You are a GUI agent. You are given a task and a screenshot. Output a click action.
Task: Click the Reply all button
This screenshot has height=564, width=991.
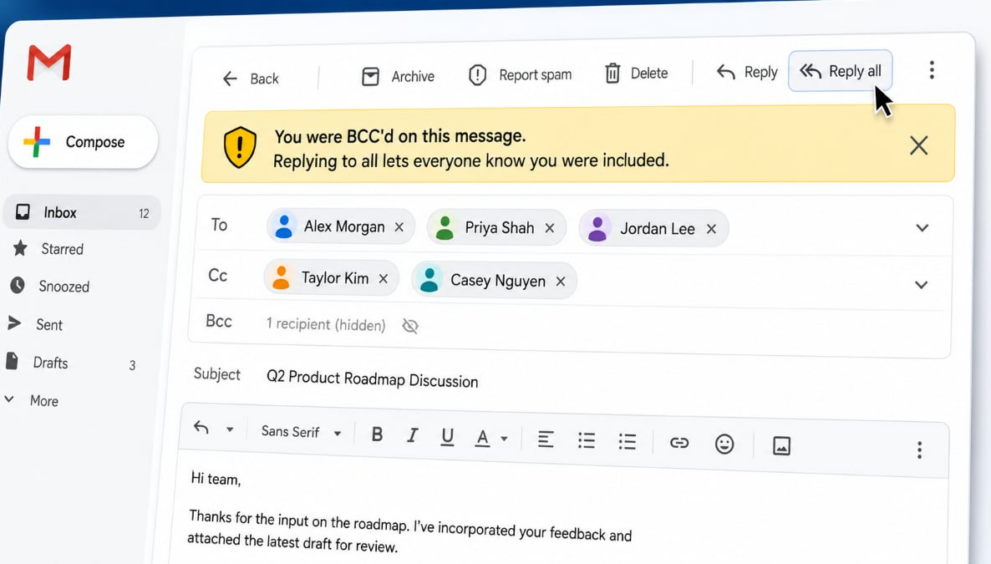pyautogui.click(x=840, y=71)
